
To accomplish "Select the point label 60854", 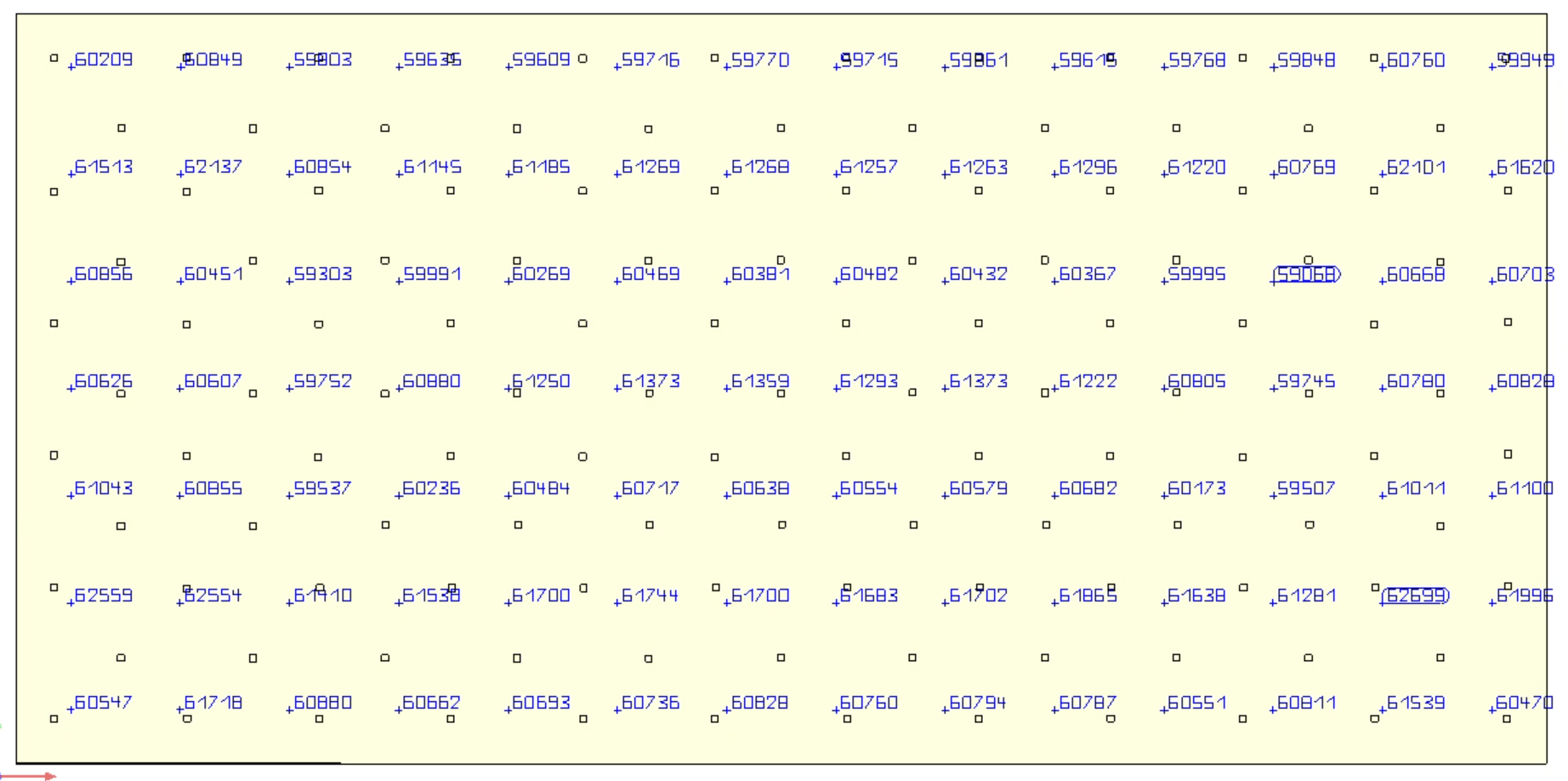I will pyautogui.click(x=322, y=167).
